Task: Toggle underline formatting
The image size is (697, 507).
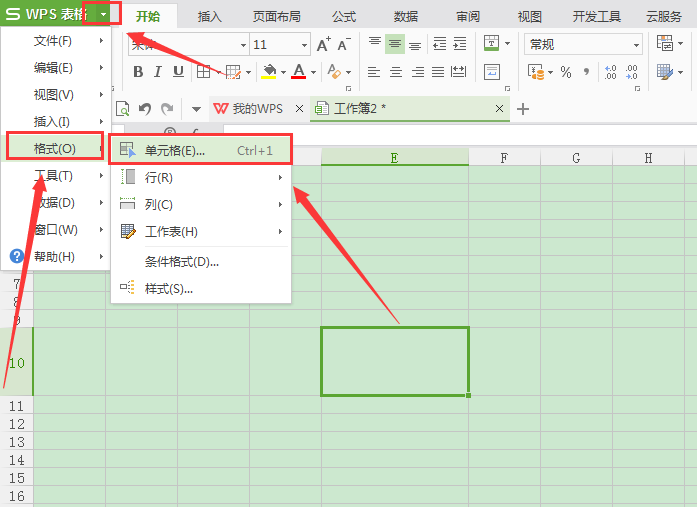Action: coord(178,72)
